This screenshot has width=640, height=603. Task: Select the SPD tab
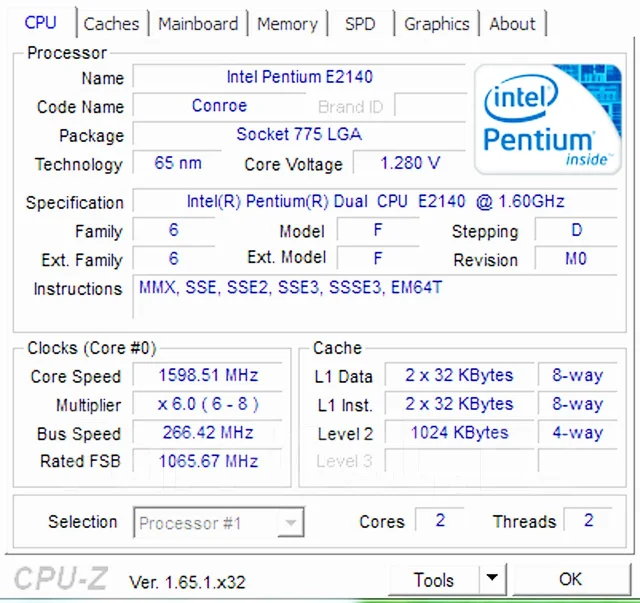click(360, 24)
